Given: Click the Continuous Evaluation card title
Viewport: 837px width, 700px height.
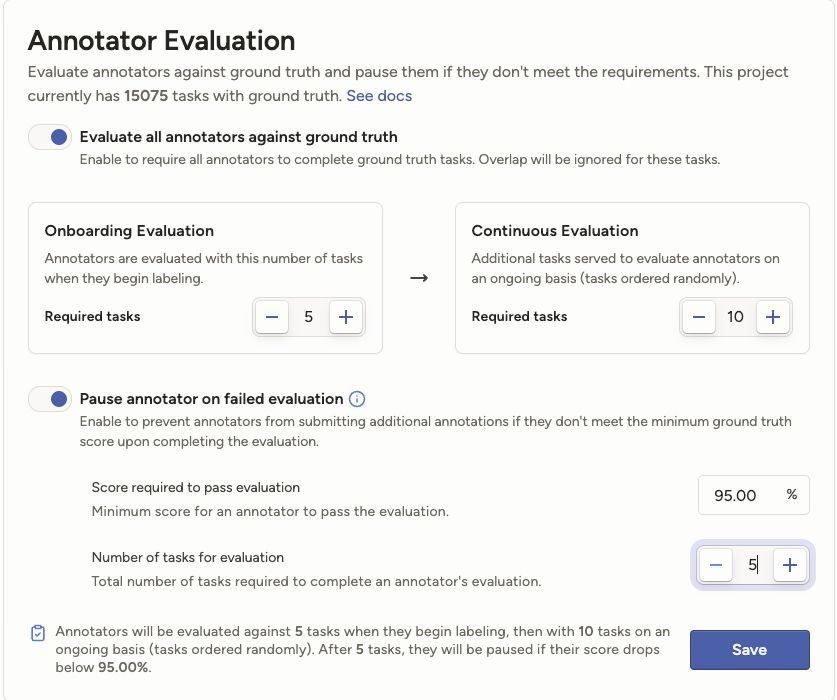Looking at the screenshot, I should point(555,230).
